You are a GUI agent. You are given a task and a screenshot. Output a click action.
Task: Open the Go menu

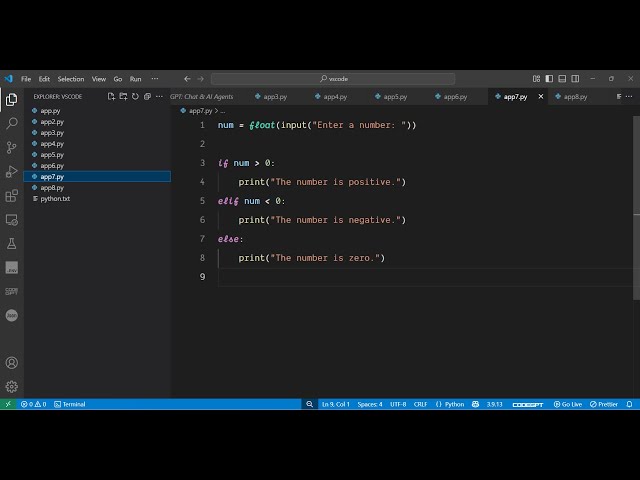118,79
